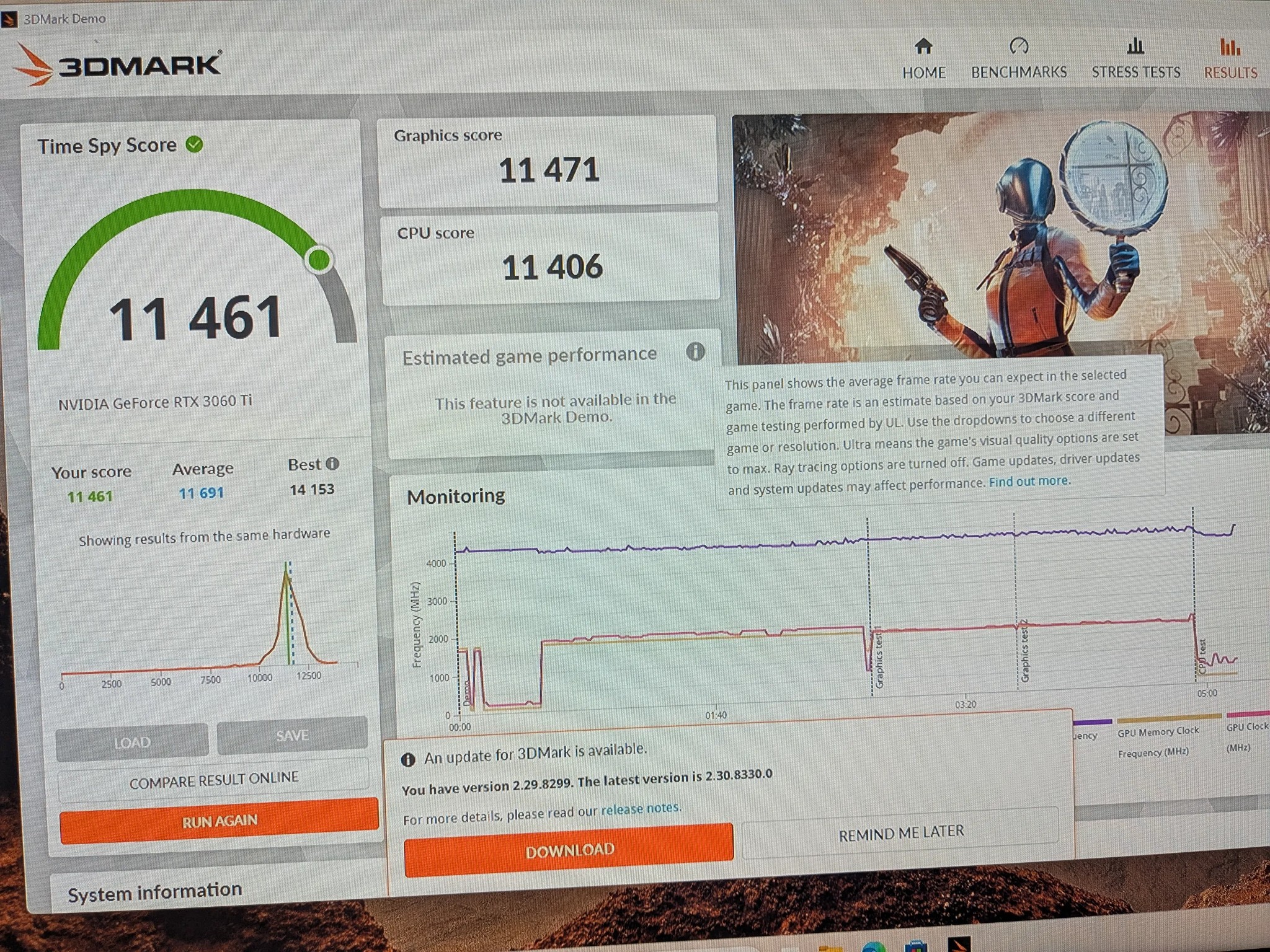
Task: Follow the 'Find out more' link
Action: [x=1029, y=482]
